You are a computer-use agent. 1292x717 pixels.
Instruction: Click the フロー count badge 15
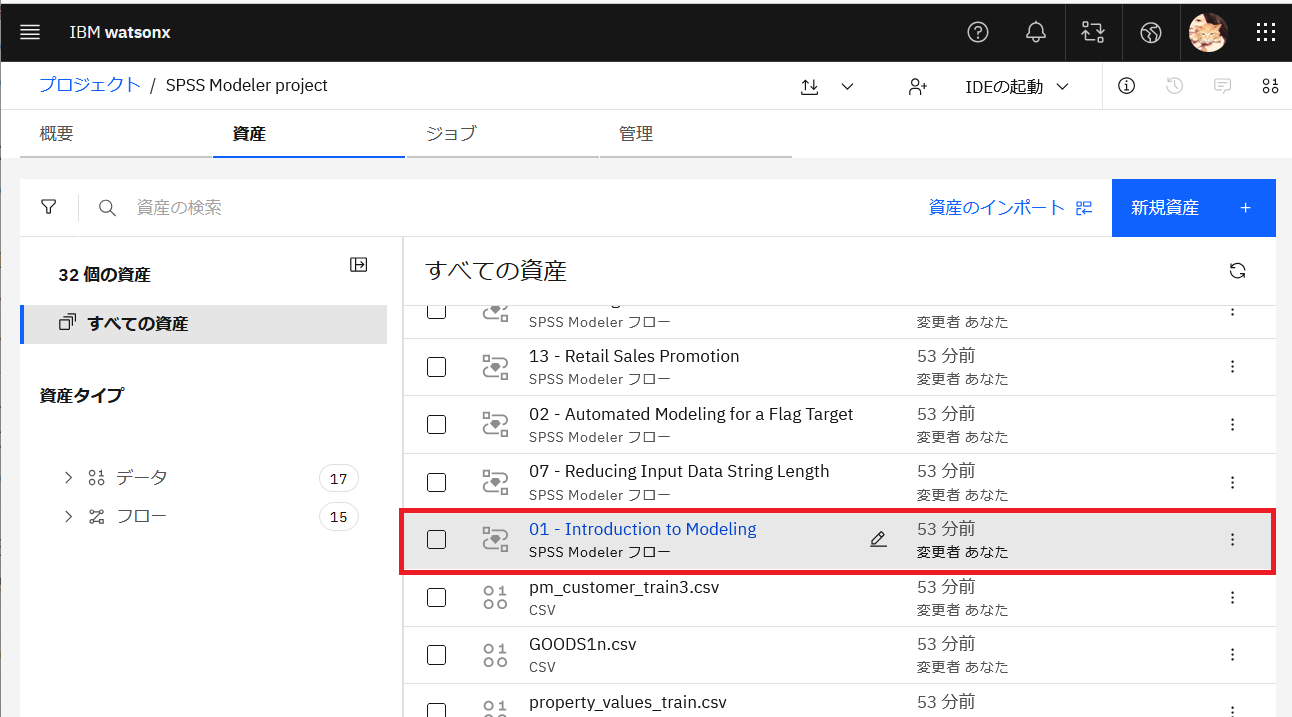click(x=338, y=517)
